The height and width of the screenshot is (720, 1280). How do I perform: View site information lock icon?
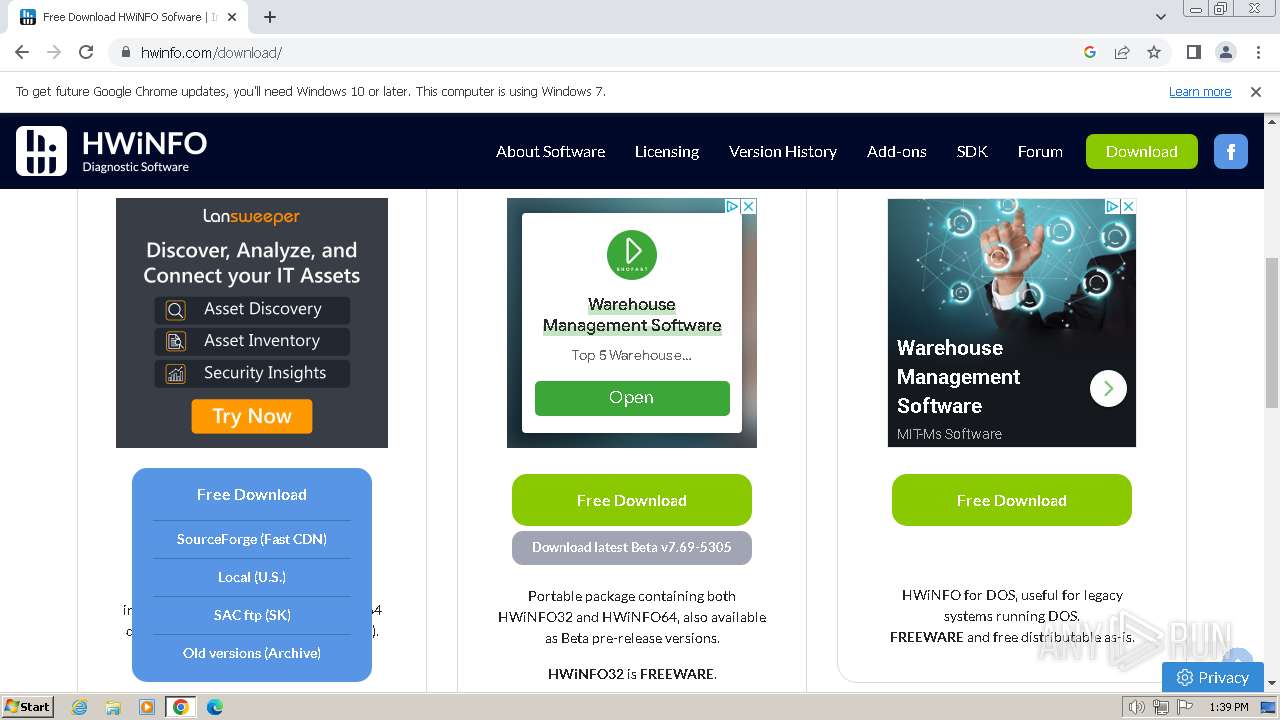click(x=126, y=52)
